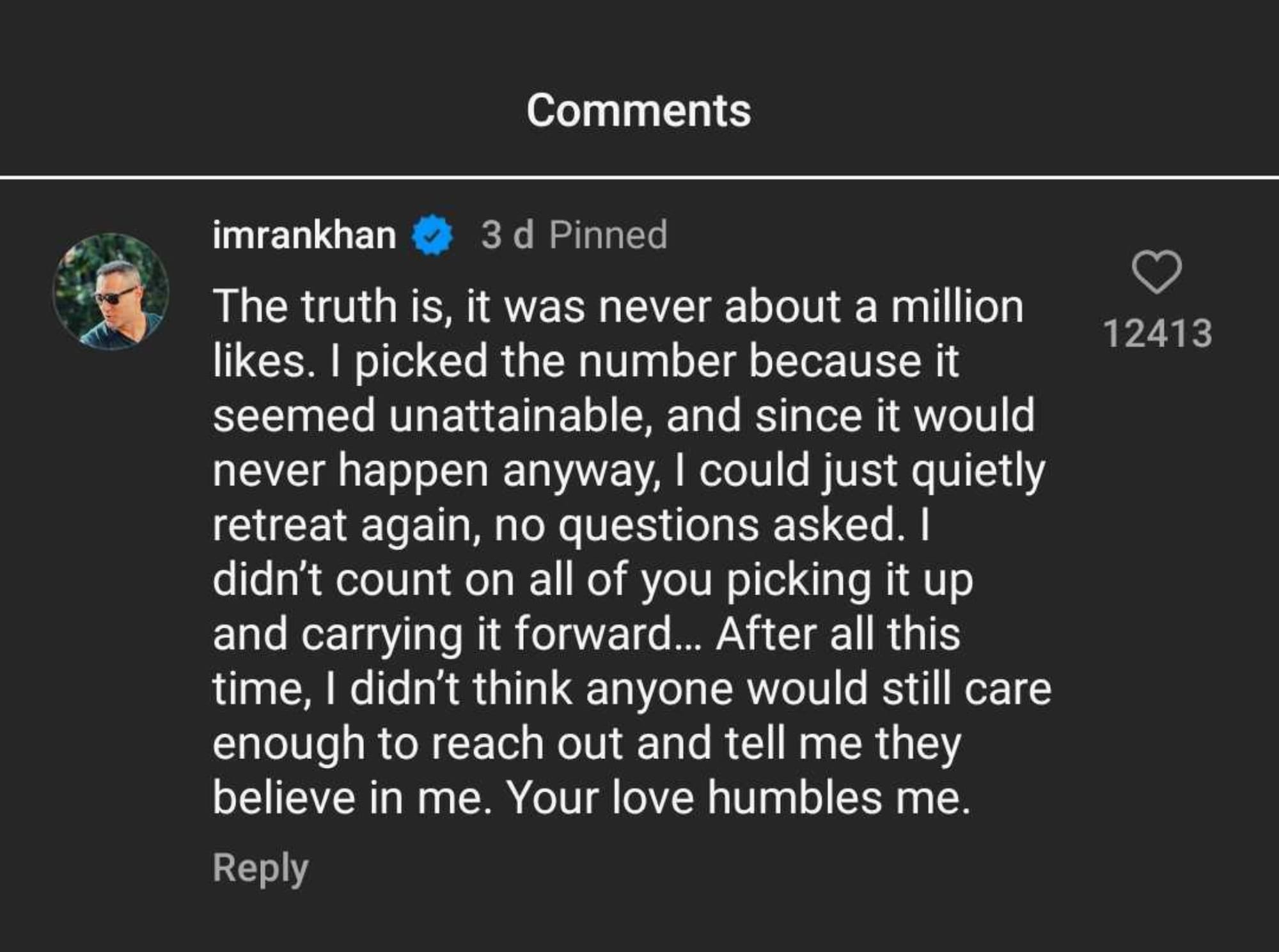1279x952 pixels.
Task: View the 12413 likes count
Action: [x=1157, y=334]
